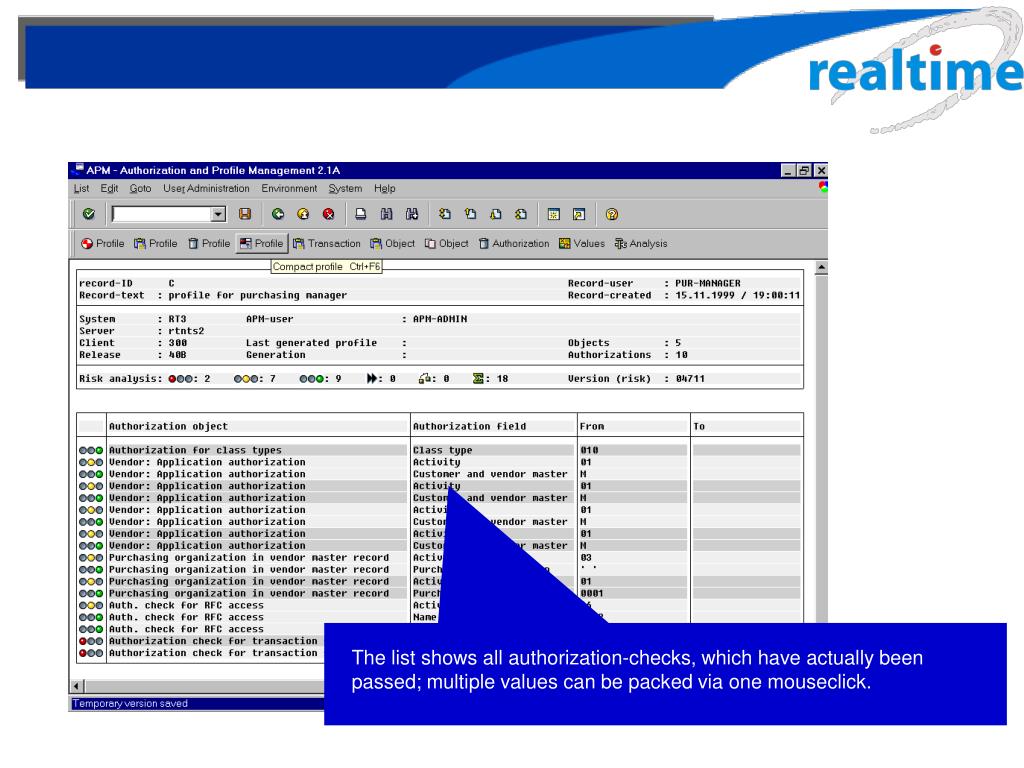Screen dimensions: 1024x768
Task: Click the 'PUR-MANAGER' record user value
Action: 708,283
